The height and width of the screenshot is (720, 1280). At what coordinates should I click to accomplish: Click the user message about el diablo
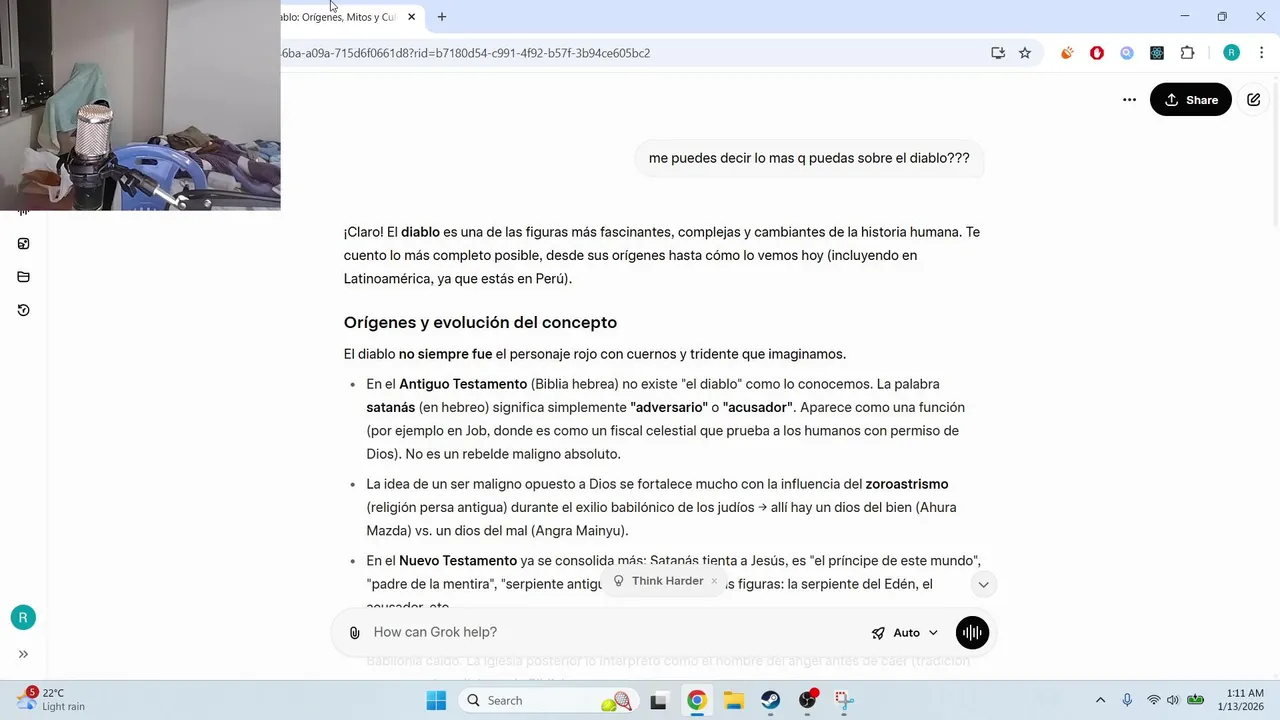[x=809, y=158]
